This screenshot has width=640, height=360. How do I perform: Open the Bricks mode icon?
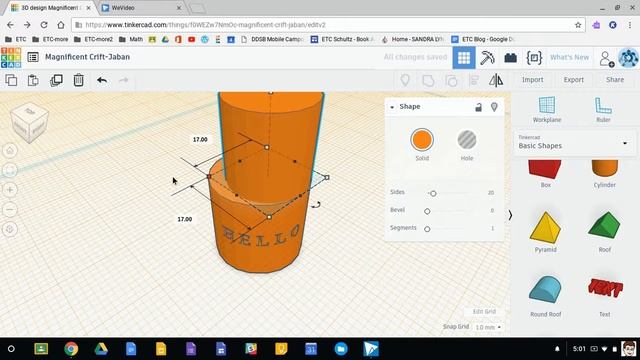click(x=510, y=58)
